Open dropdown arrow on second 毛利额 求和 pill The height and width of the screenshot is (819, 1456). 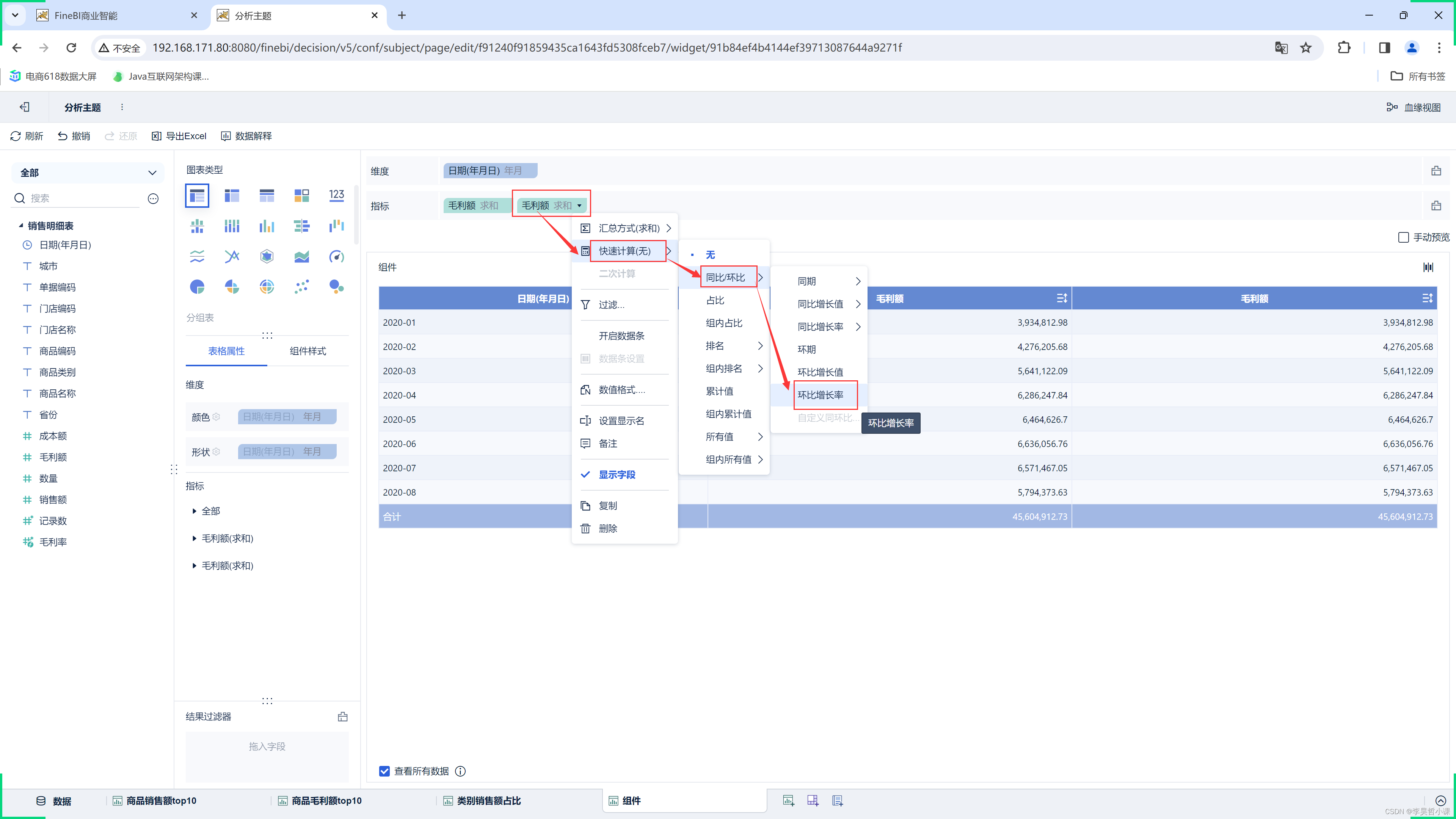coord(579,206)
